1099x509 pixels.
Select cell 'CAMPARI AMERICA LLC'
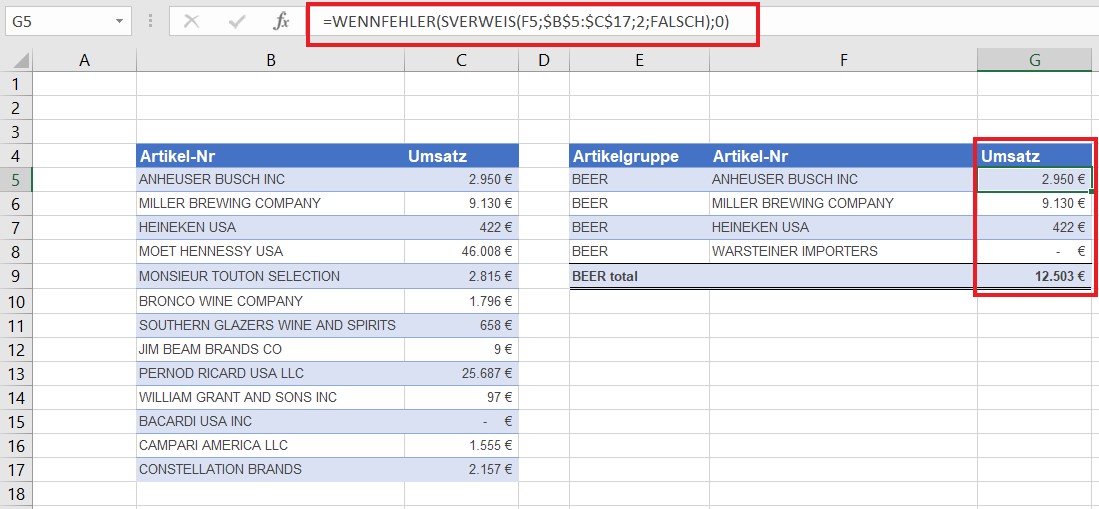271,445
